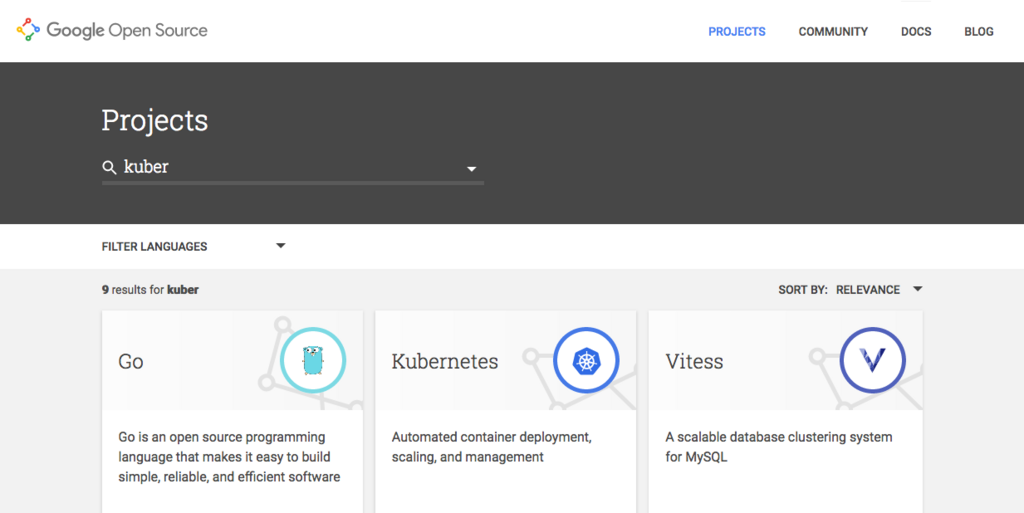This screenshot has width=1024, height=513.
Task: Click the RELEVANCE sort option
Action: coord(867,290)
